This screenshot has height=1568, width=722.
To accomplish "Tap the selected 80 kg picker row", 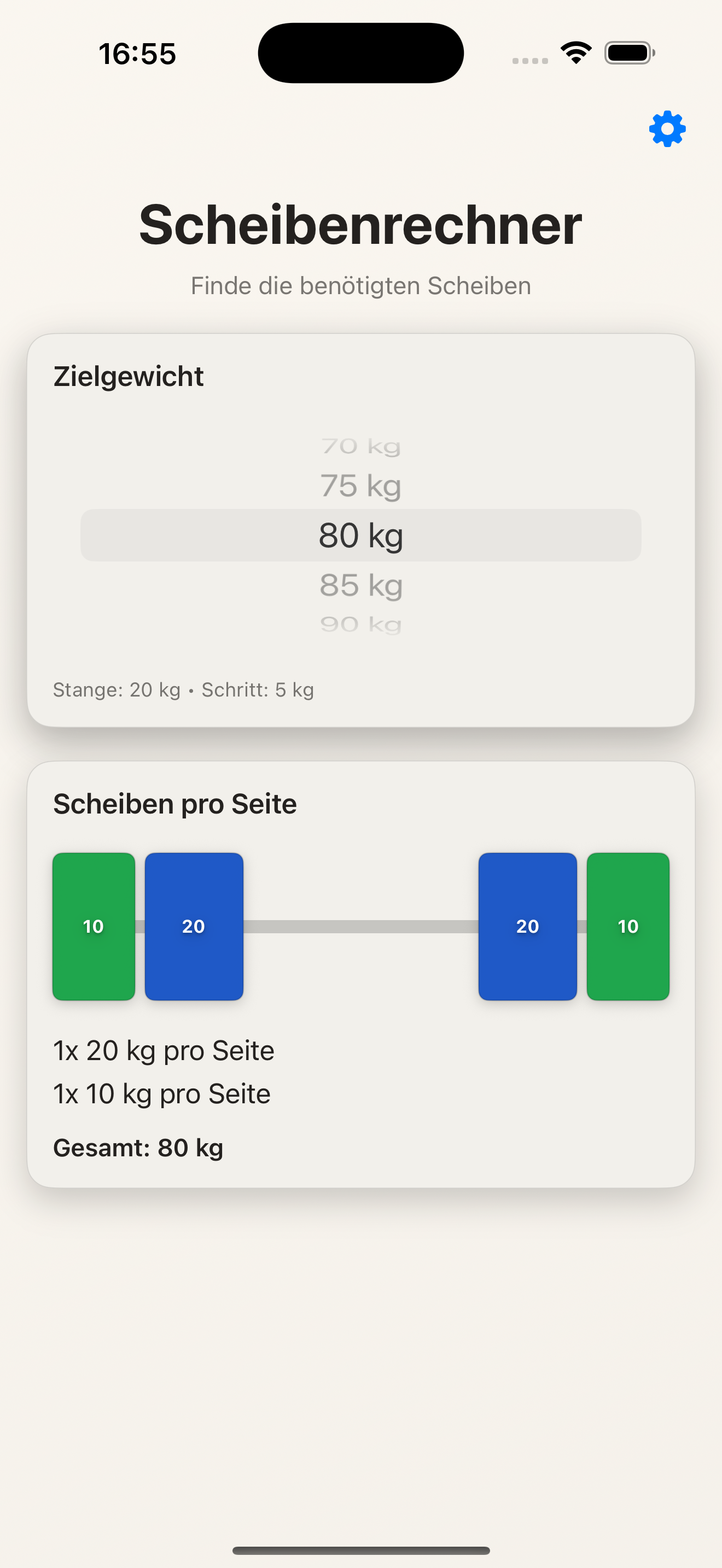I will 360,536.
